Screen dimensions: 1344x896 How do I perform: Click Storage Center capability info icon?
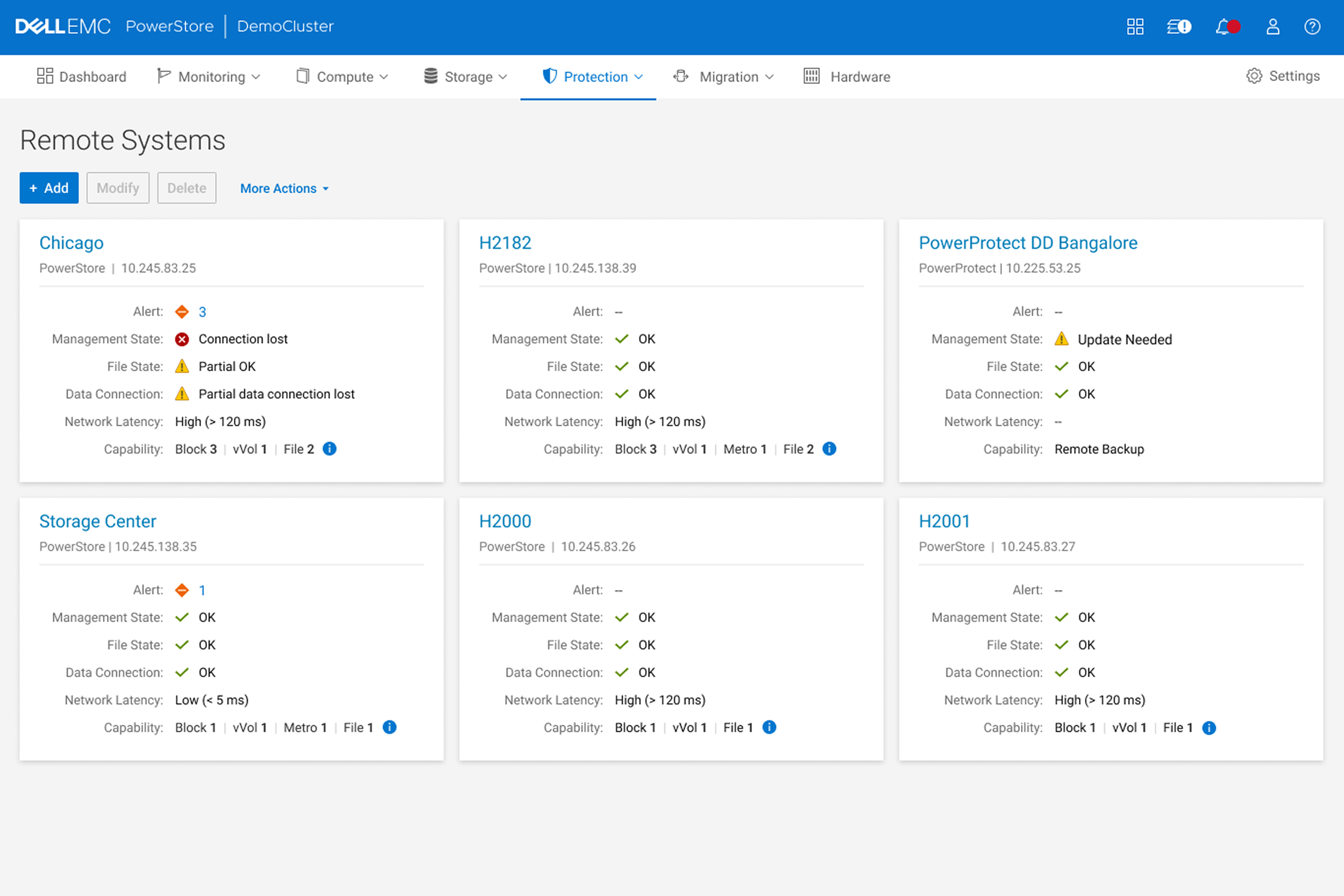point(390,727)
